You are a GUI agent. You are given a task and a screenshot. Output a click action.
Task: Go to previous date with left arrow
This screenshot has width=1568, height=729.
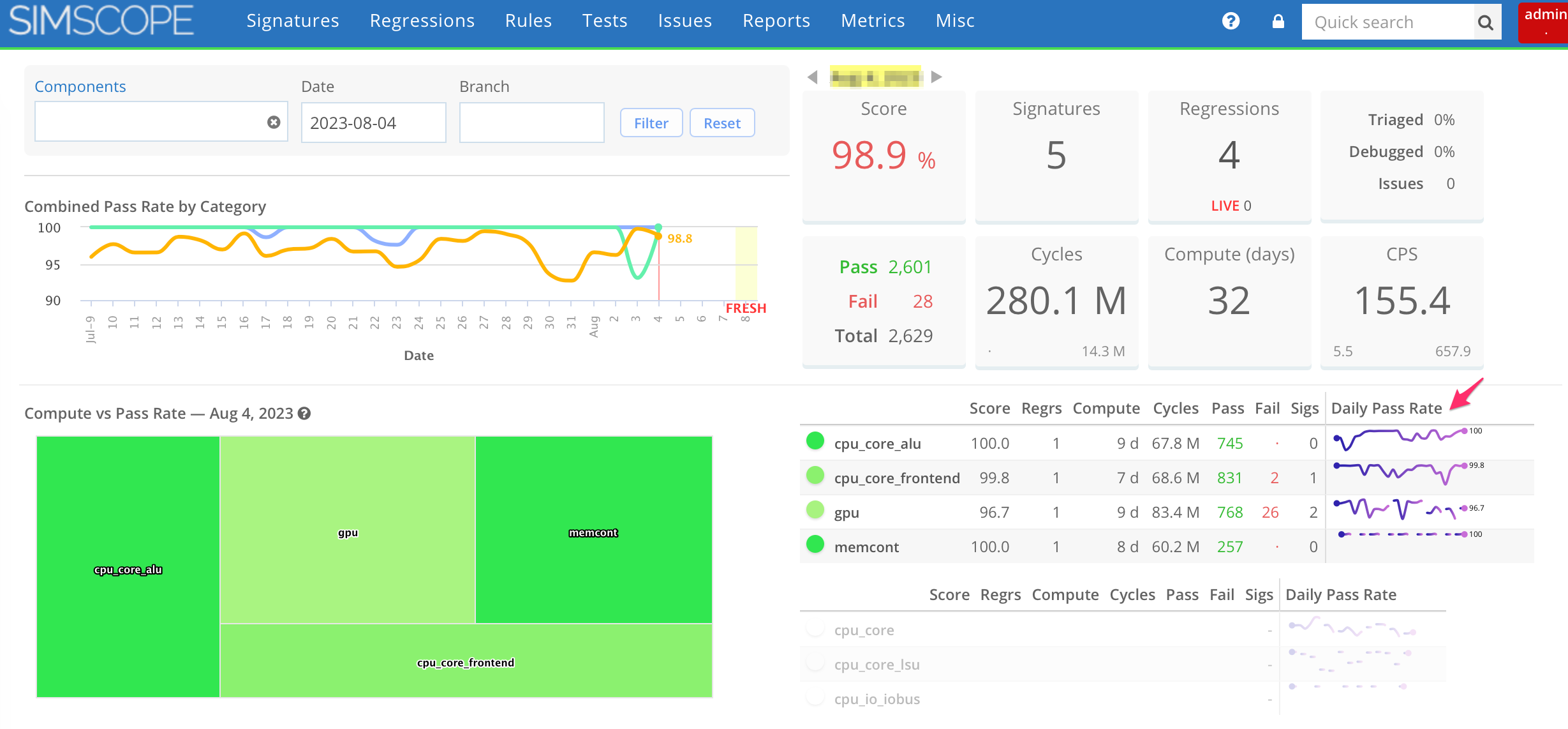(812, 77)
